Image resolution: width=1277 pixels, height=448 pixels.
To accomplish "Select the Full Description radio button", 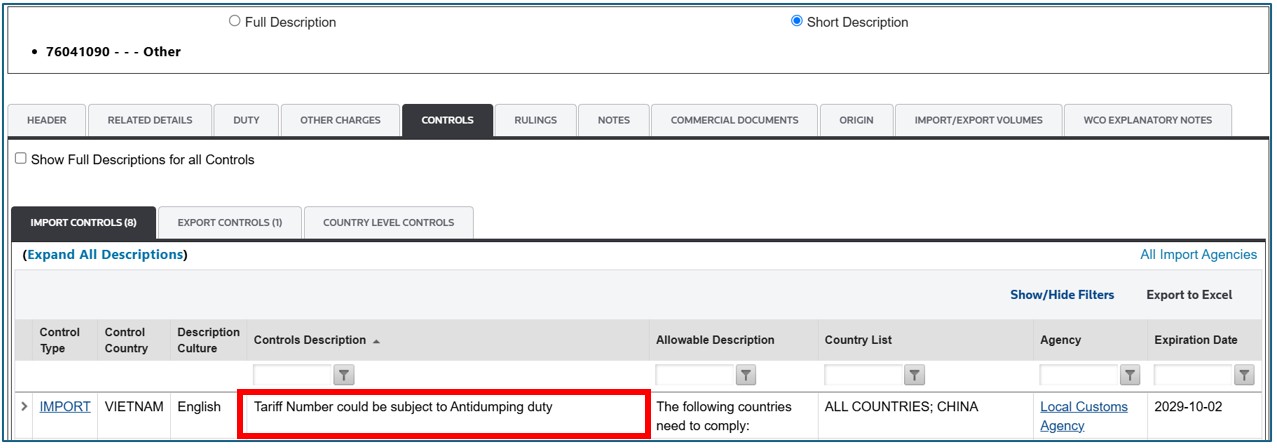I will click(x=235, y=21).
